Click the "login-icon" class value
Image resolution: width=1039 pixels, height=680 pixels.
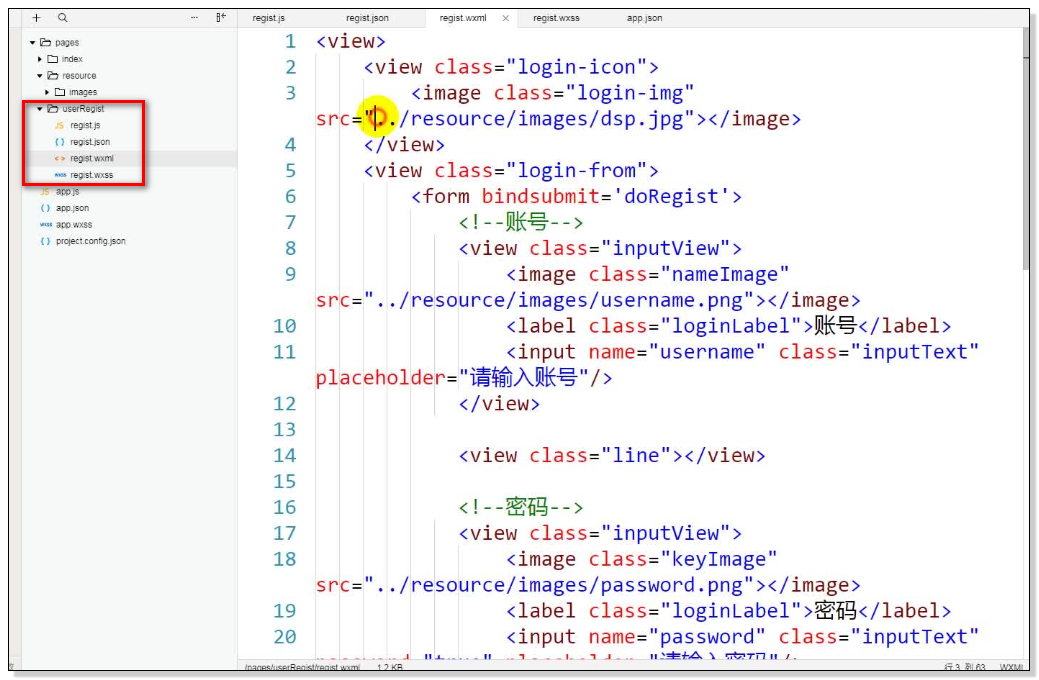(x=576, y=68)
